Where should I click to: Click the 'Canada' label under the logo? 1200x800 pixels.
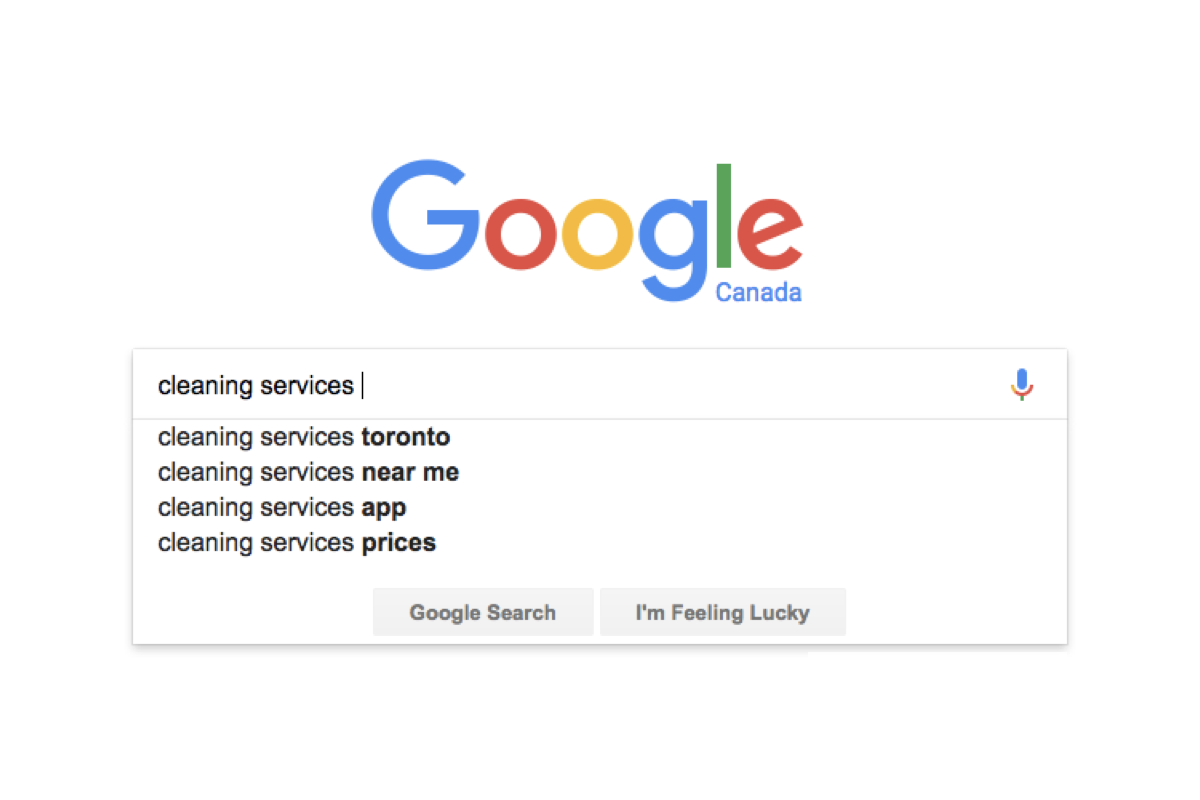(758, 293)
